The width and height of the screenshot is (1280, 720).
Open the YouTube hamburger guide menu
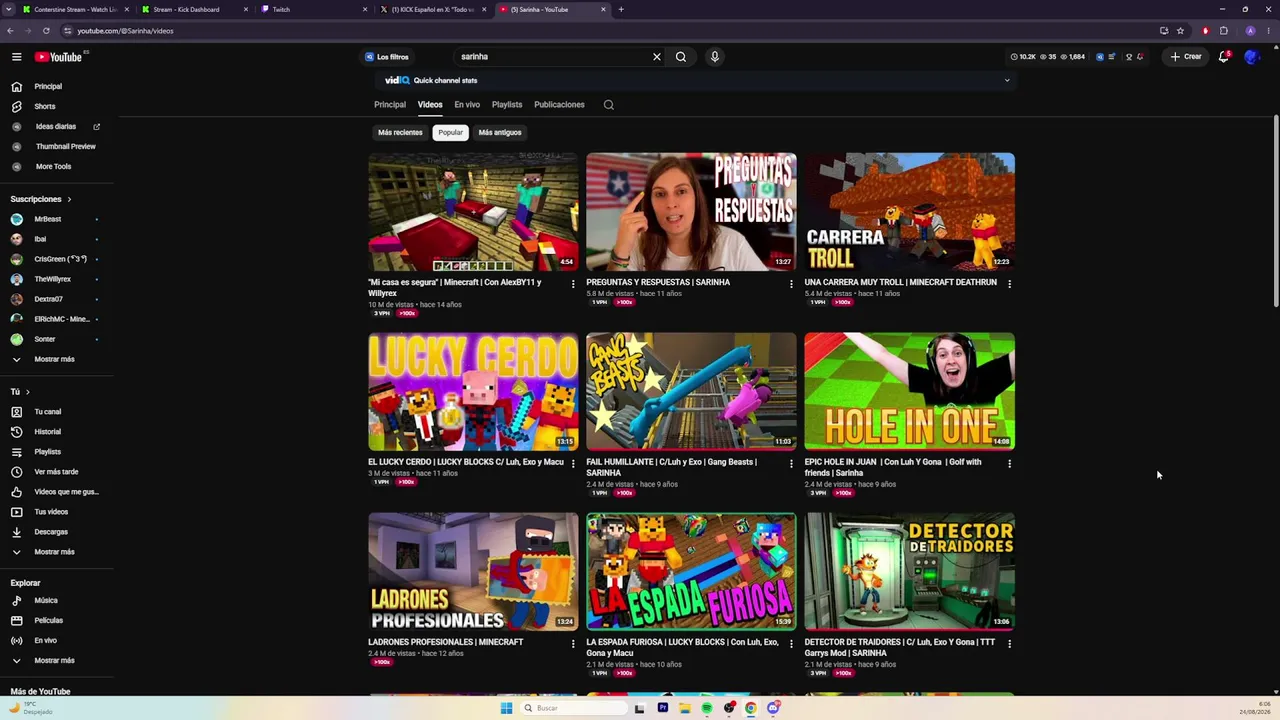[16, 57]
